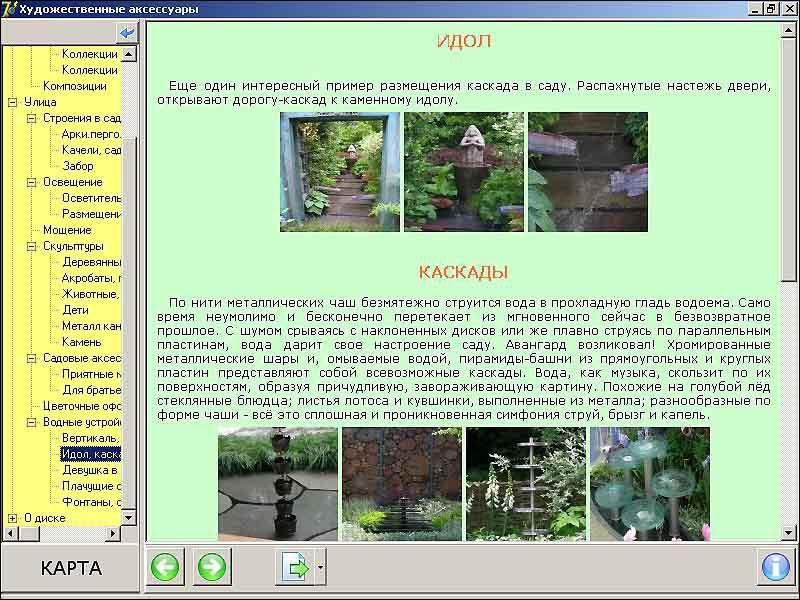Collapse the Освещение tree branch
800x600 pixels.
(x=31, y=182)
